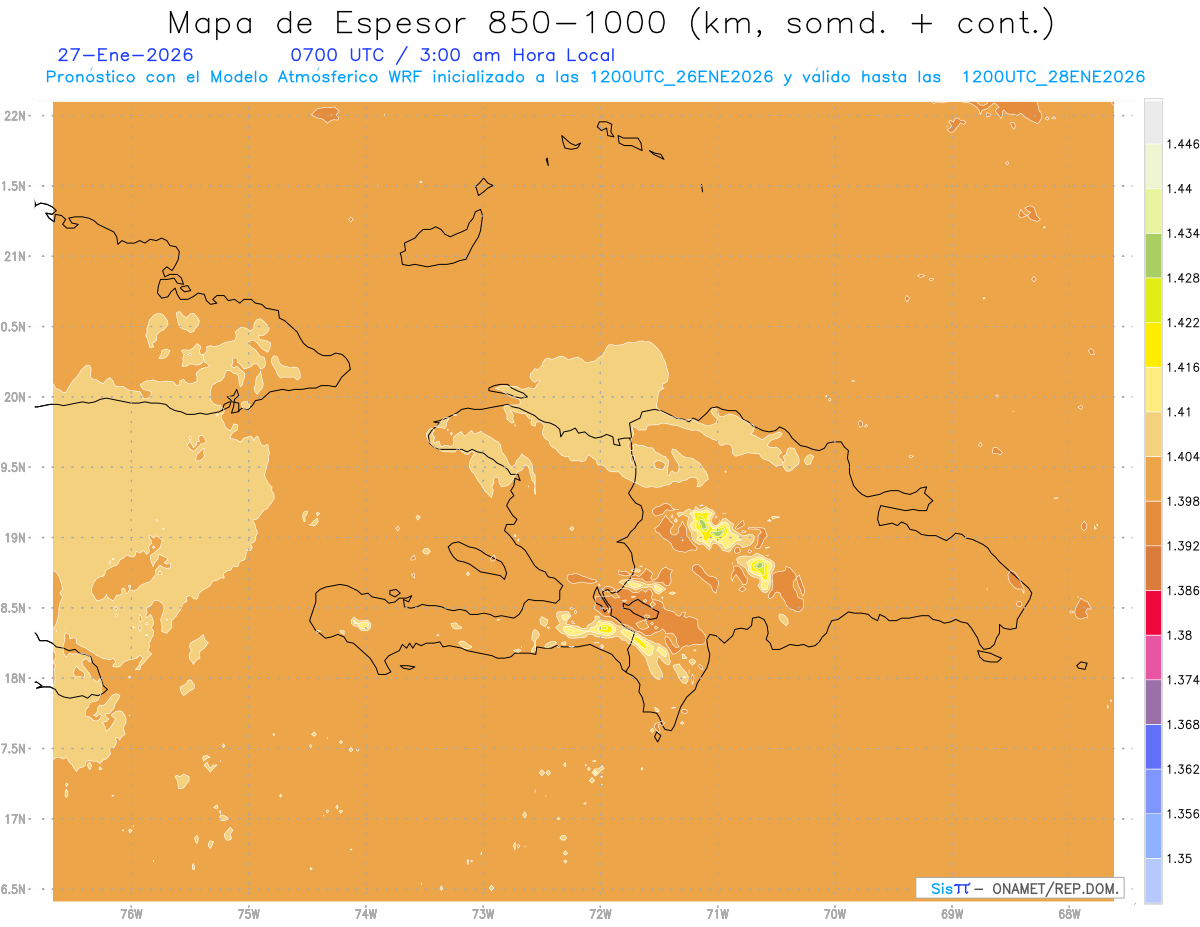This screenshot has height=927, width=1200.
Task: Click latitude label '18N'
Action: [15, 678]
